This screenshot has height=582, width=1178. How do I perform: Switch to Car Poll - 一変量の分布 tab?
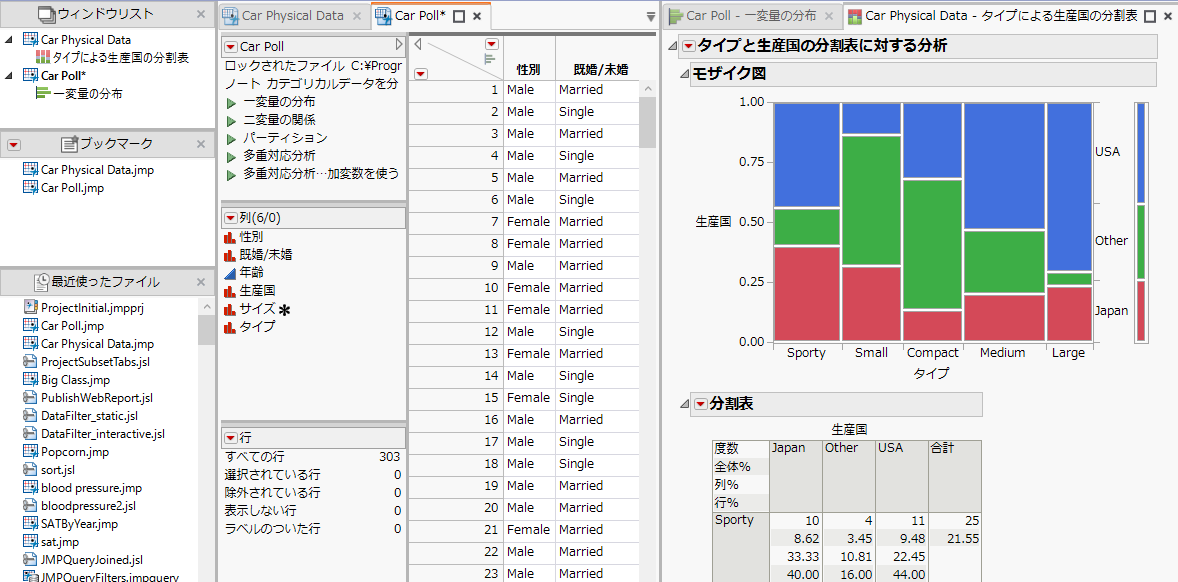750,16
